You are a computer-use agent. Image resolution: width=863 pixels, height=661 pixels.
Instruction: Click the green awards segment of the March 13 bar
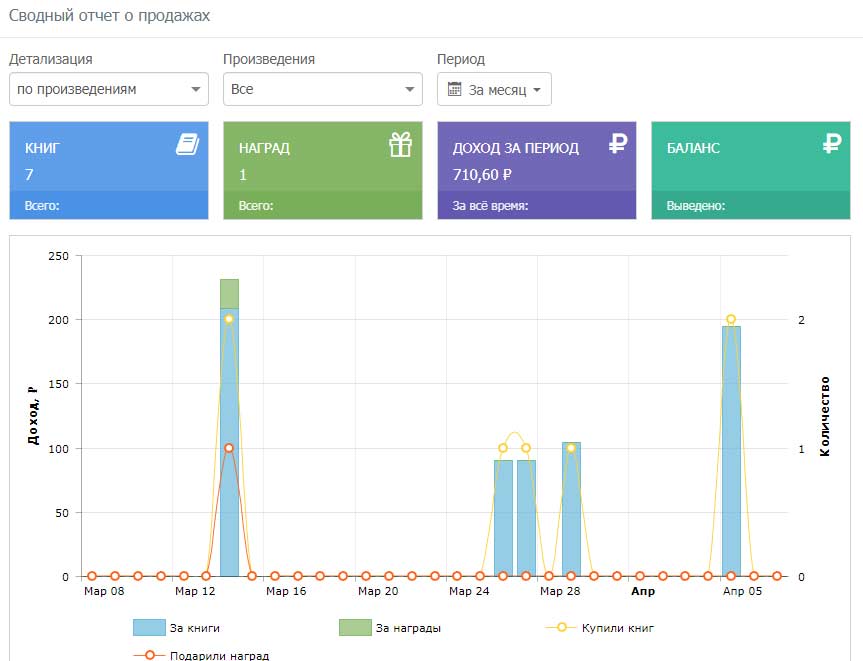tap(230, 294)
